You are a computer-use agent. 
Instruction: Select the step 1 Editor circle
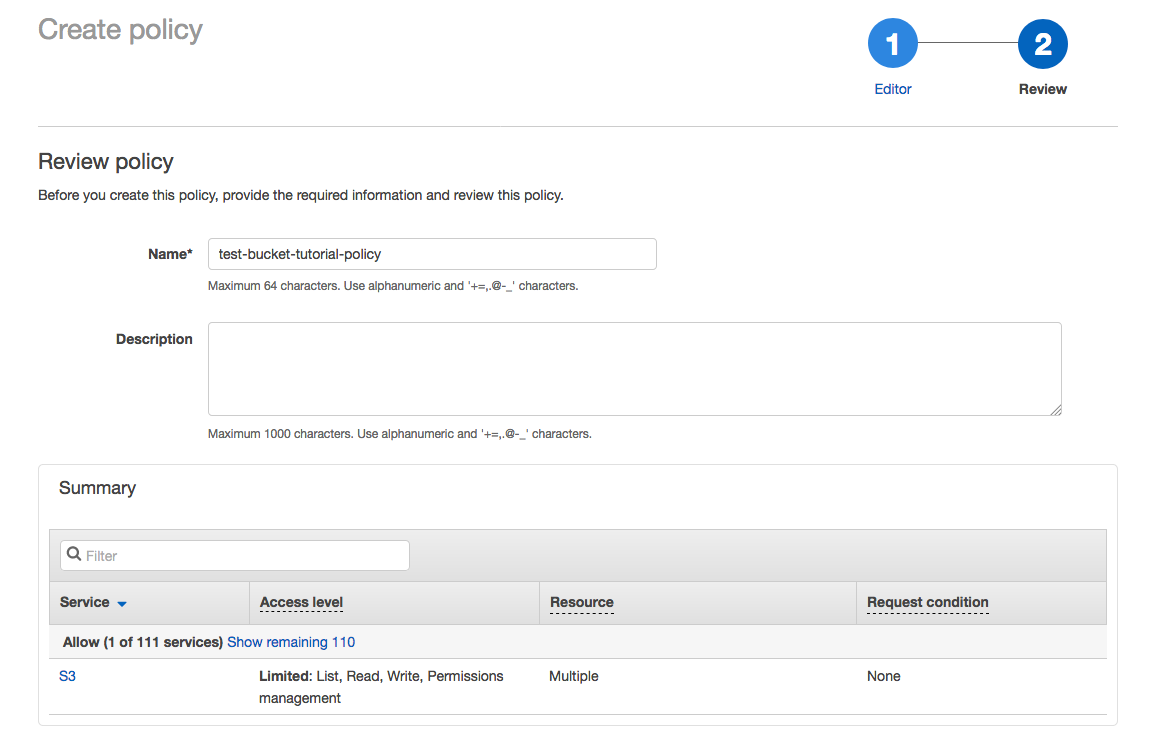(892, 43)
